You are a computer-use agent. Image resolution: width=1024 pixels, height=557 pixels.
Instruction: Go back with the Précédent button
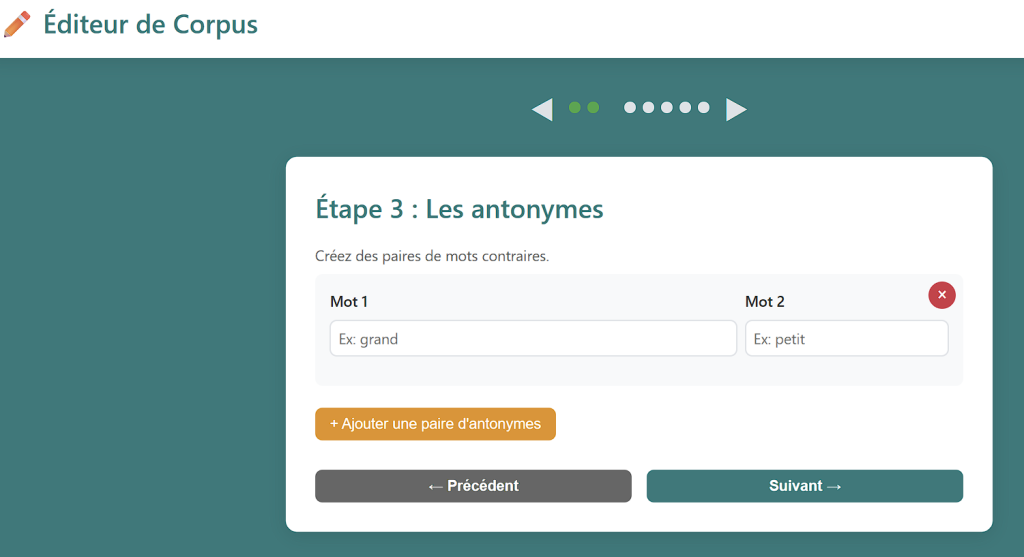[473, 486]
